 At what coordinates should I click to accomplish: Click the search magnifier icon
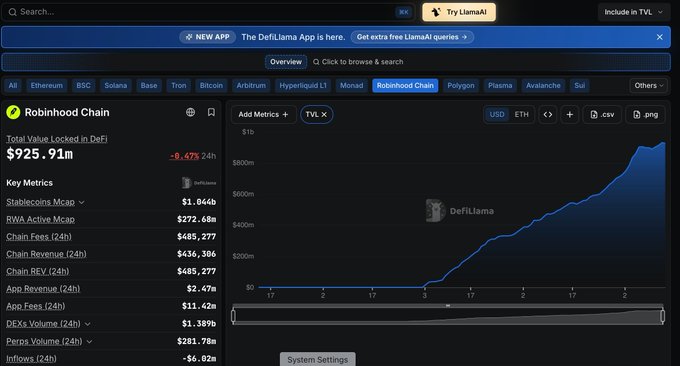[13, 12]
